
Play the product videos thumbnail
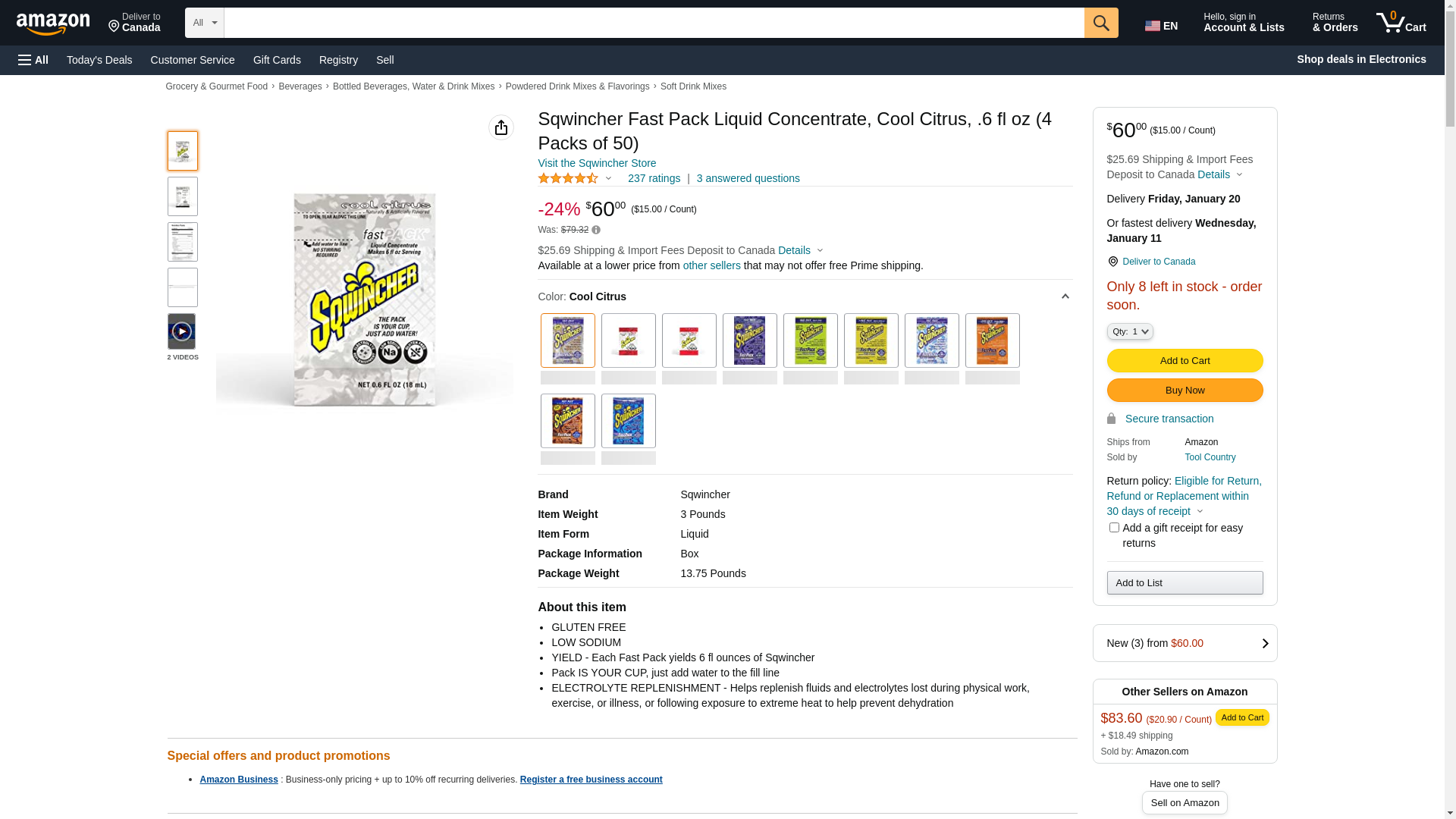[182, 331]
